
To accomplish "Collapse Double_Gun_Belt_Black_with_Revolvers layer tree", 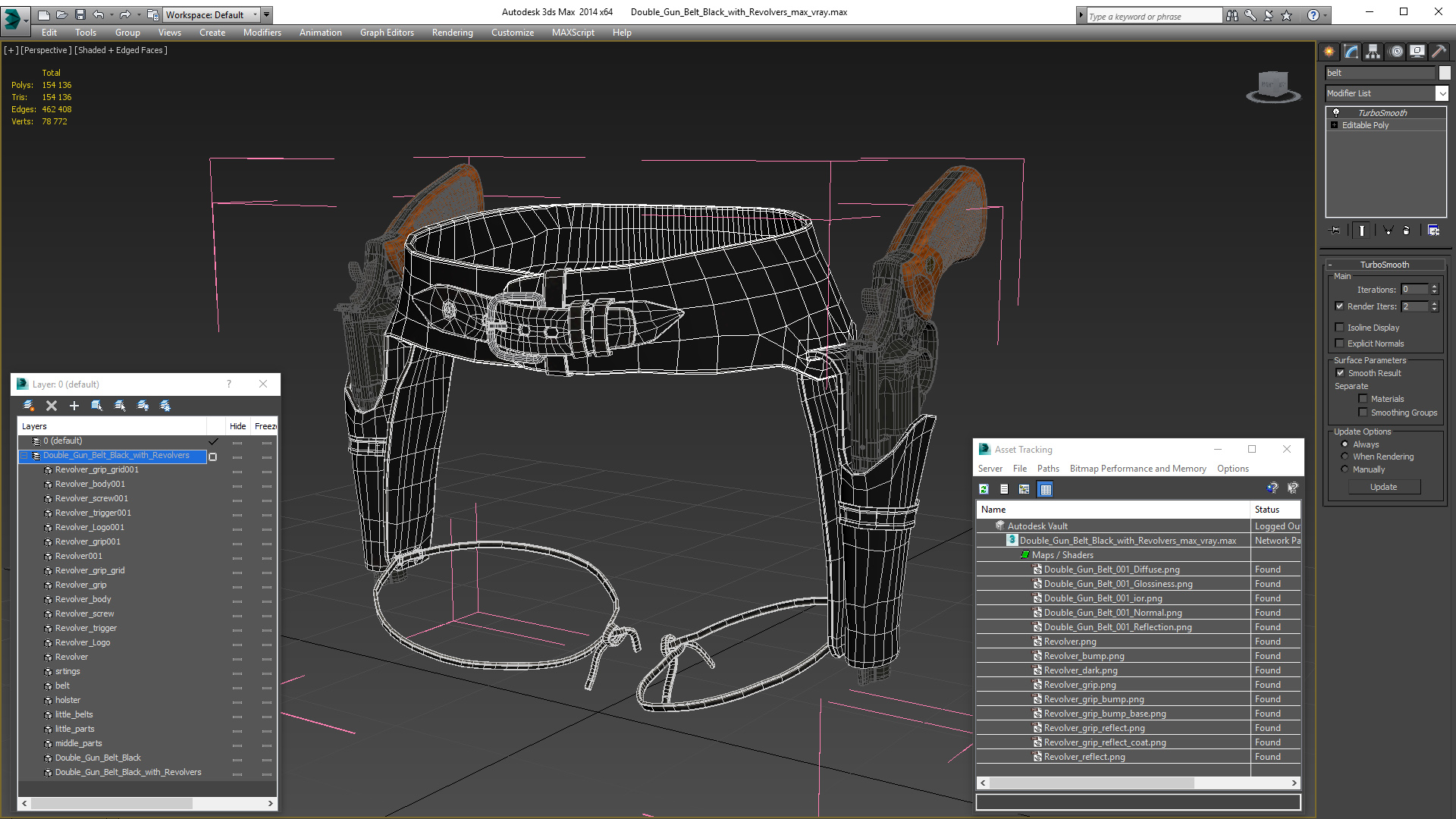I will click(24, 456).
